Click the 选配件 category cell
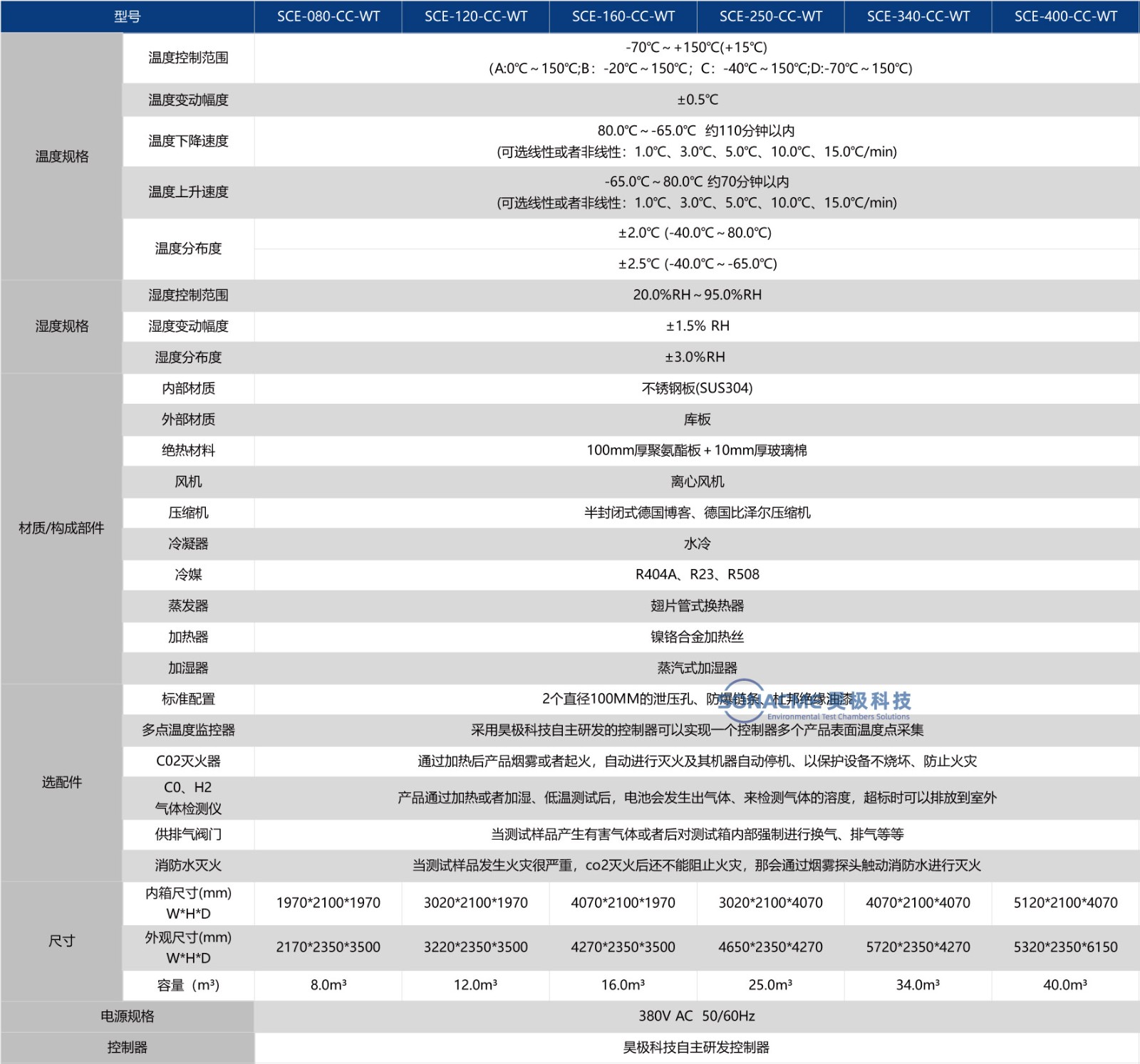Viewport: 1140px width, 1064px height. pos(62,782)
